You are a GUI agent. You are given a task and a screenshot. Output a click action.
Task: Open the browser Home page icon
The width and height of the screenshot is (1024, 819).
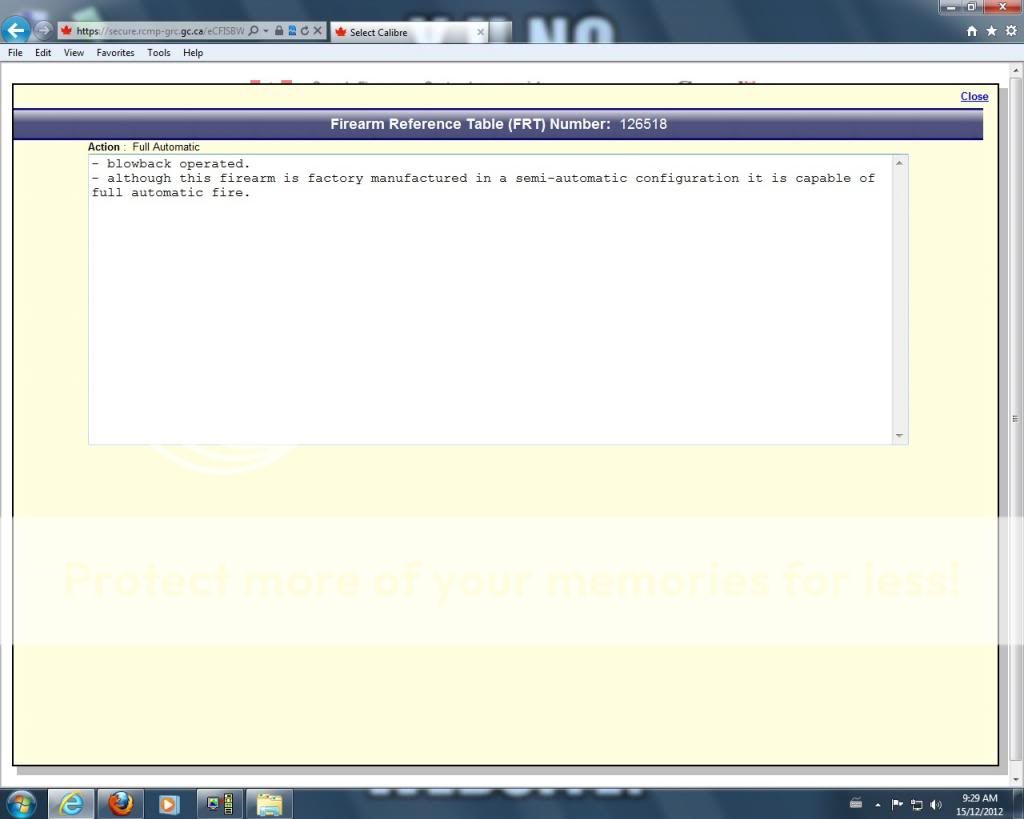(972, 31)
